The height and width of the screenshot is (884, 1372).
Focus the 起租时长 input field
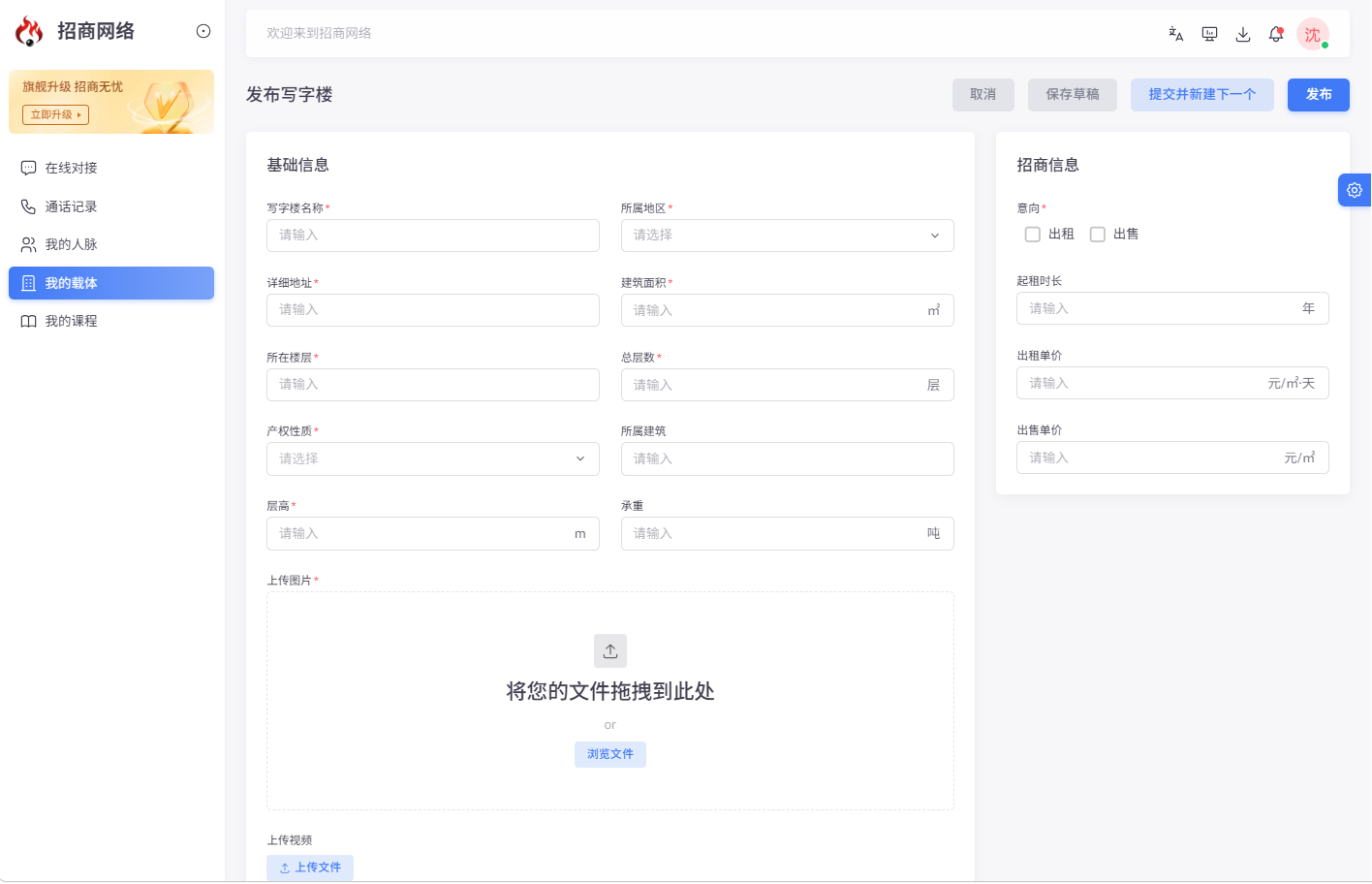tap(1172, 308)
